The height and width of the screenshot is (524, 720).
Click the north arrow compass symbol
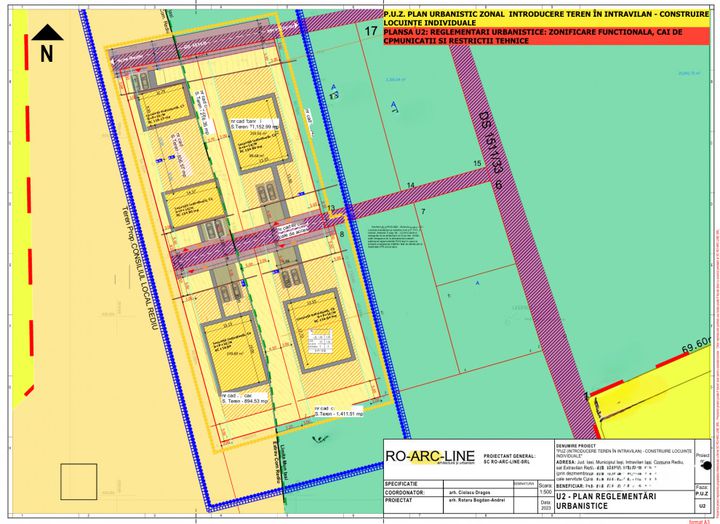click(x=46, y=45)
